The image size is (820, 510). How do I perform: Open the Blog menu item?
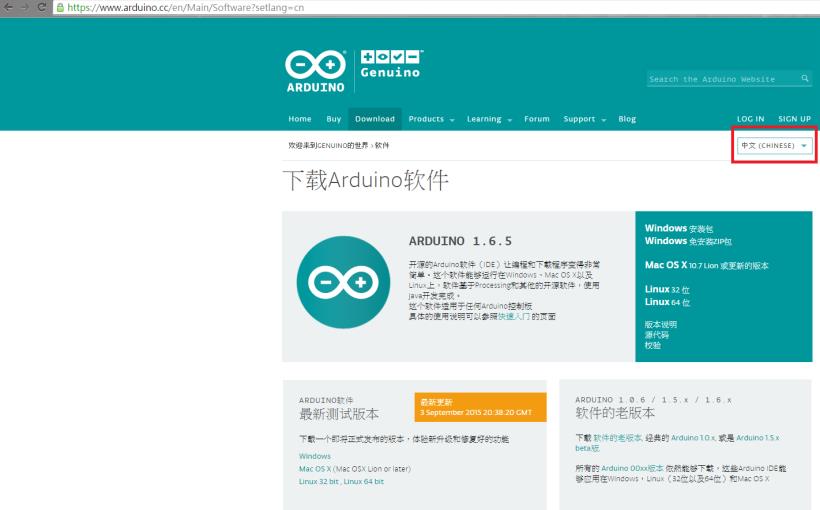point(627,119)
